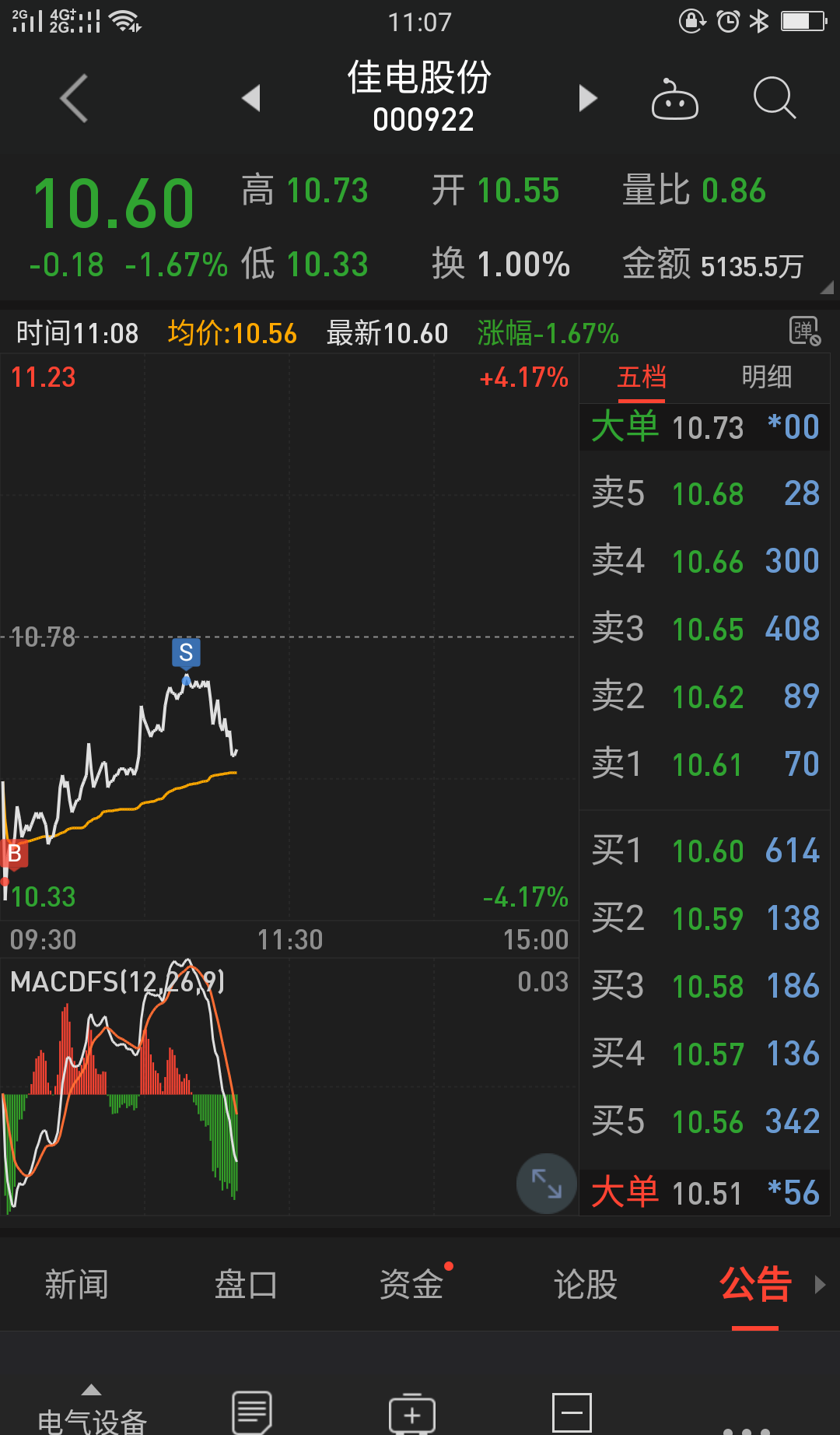
Task: Tap 时间11:08 time label
Action: tap(77, 334)
